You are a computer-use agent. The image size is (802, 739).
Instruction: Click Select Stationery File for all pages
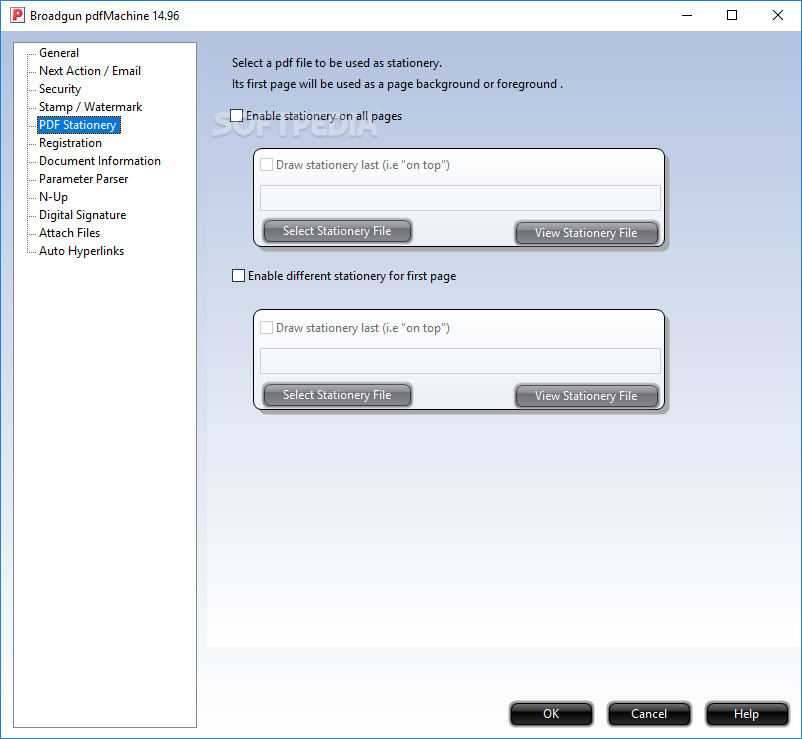click(337, 231)
